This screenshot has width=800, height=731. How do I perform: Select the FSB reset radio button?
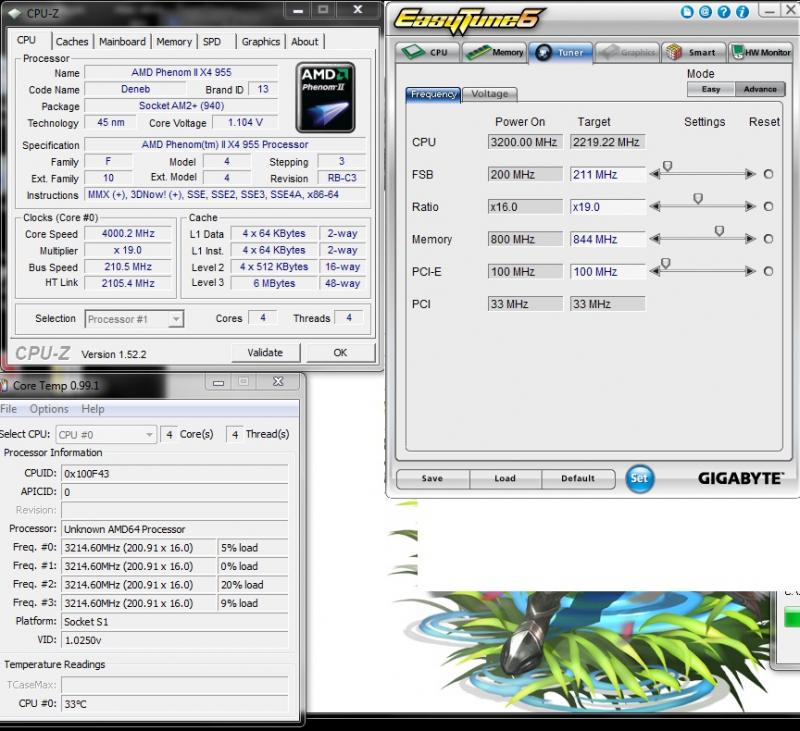(x=768, y=174)
